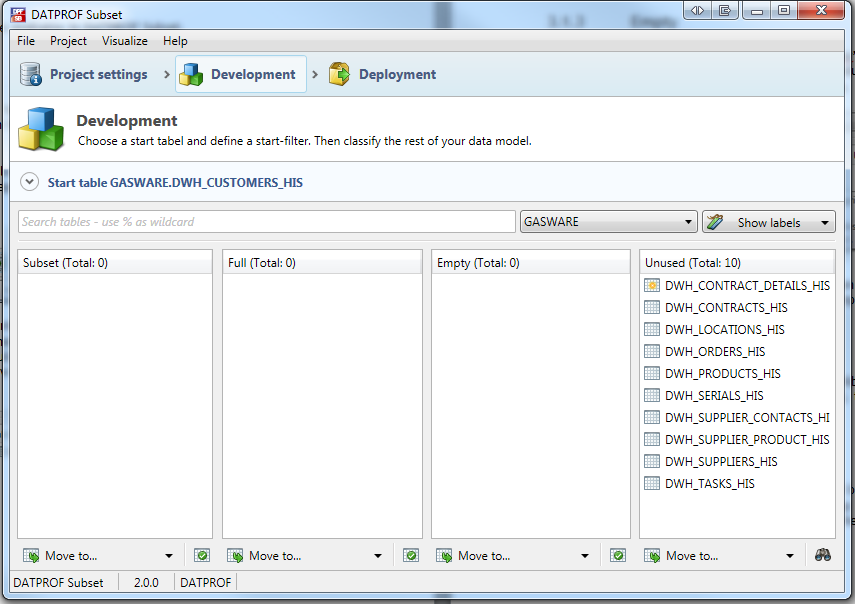This screenshot has width=855, height=604.
Task: Click the Project settings database icon
Action: (30, 74)
